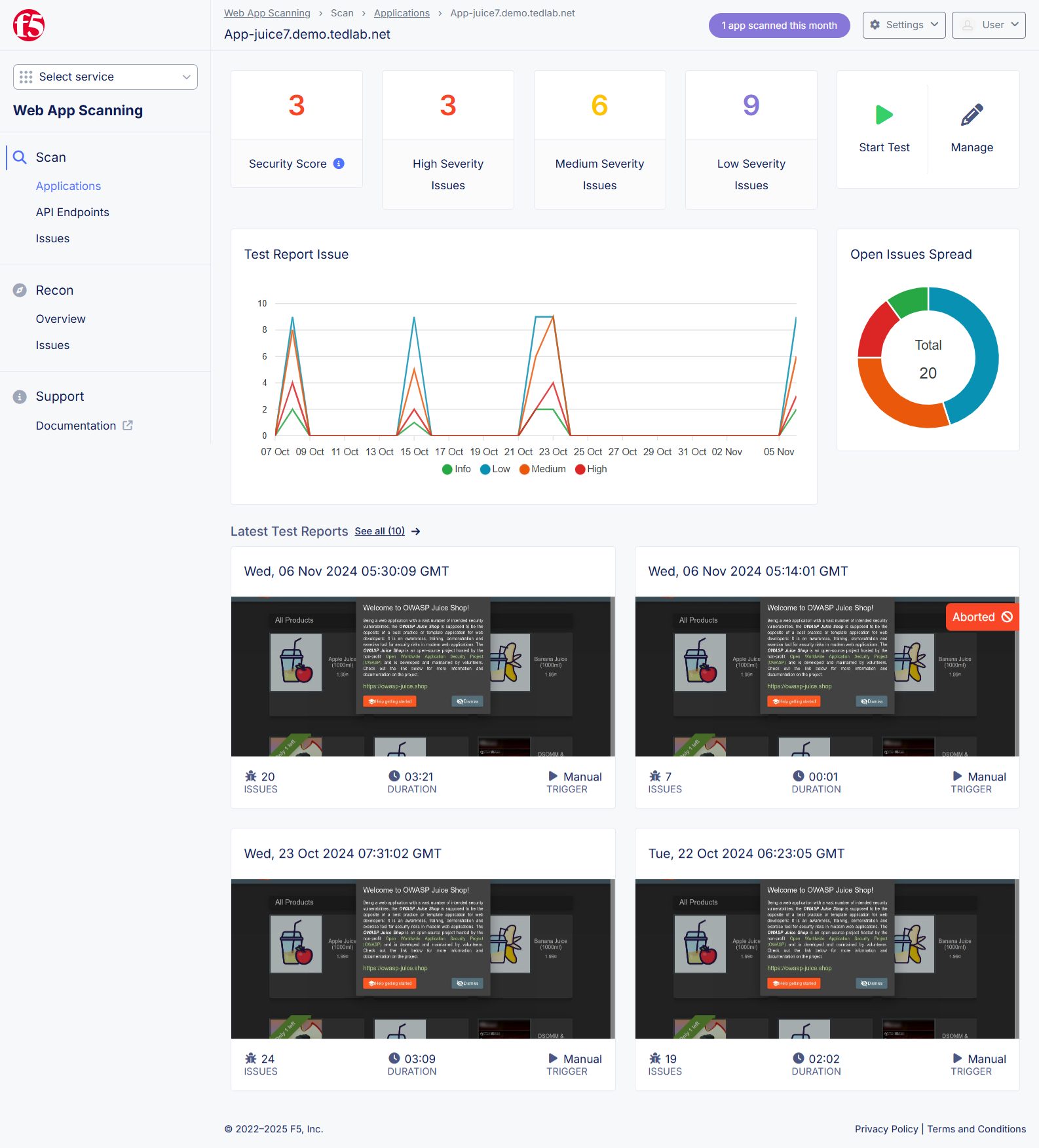Click the See all (10) link

click(380, 531)
